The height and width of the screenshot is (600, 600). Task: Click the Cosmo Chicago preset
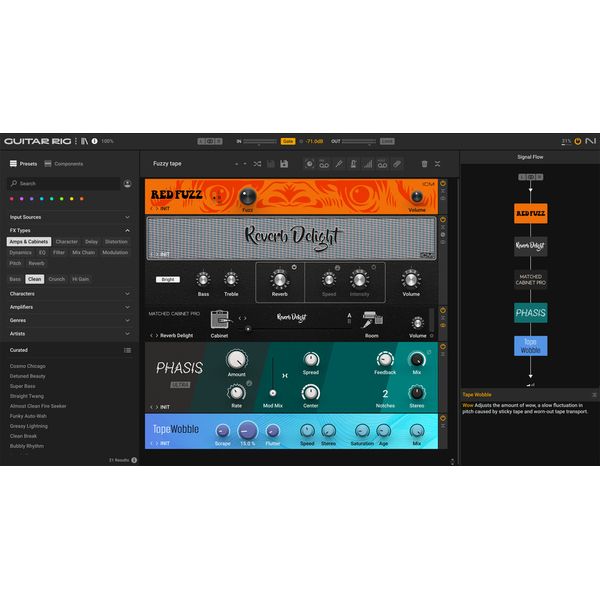pyautogui.click(x=28, y=366)
